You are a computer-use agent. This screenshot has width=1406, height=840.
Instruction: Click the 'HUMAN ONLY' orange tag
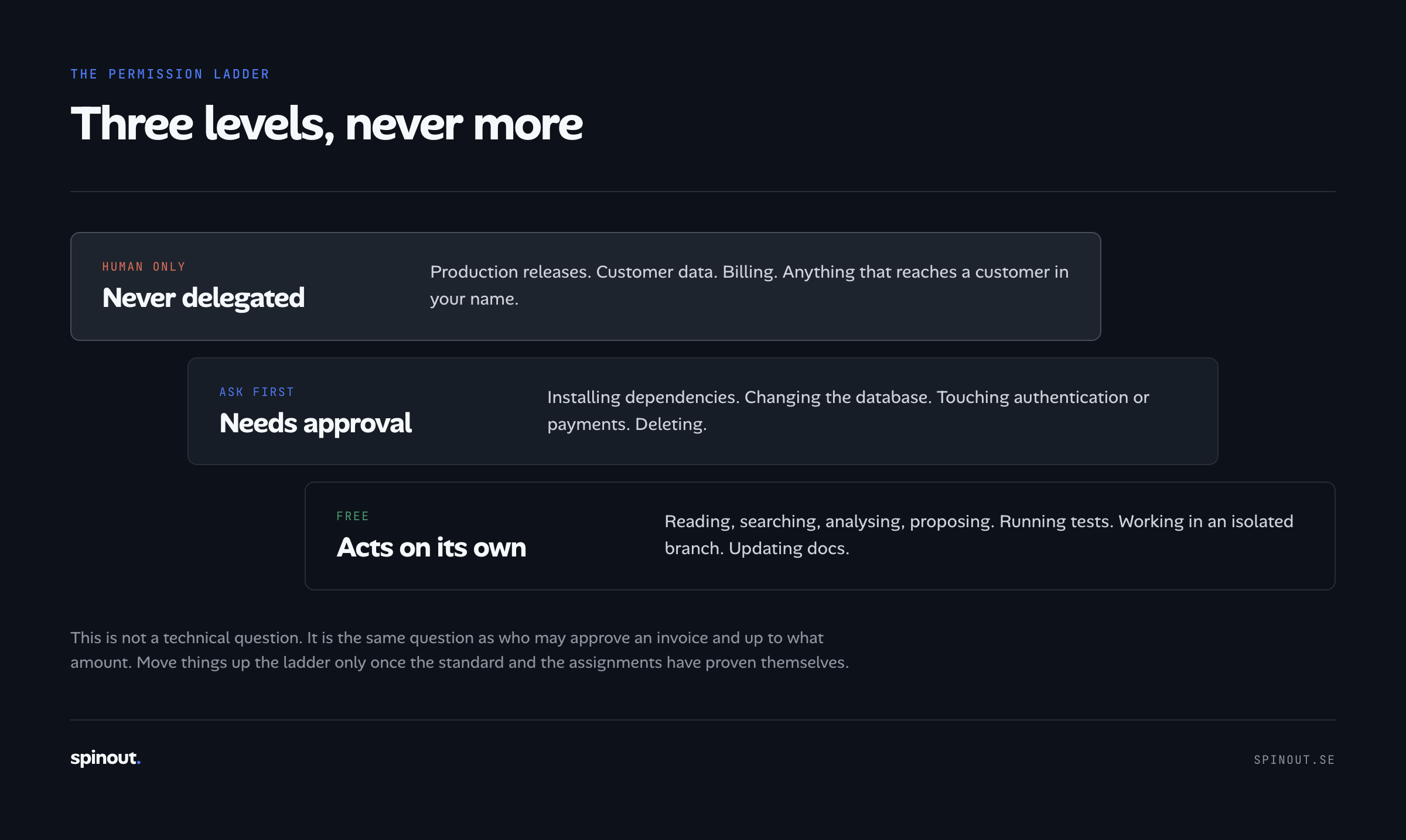point(144,267)
